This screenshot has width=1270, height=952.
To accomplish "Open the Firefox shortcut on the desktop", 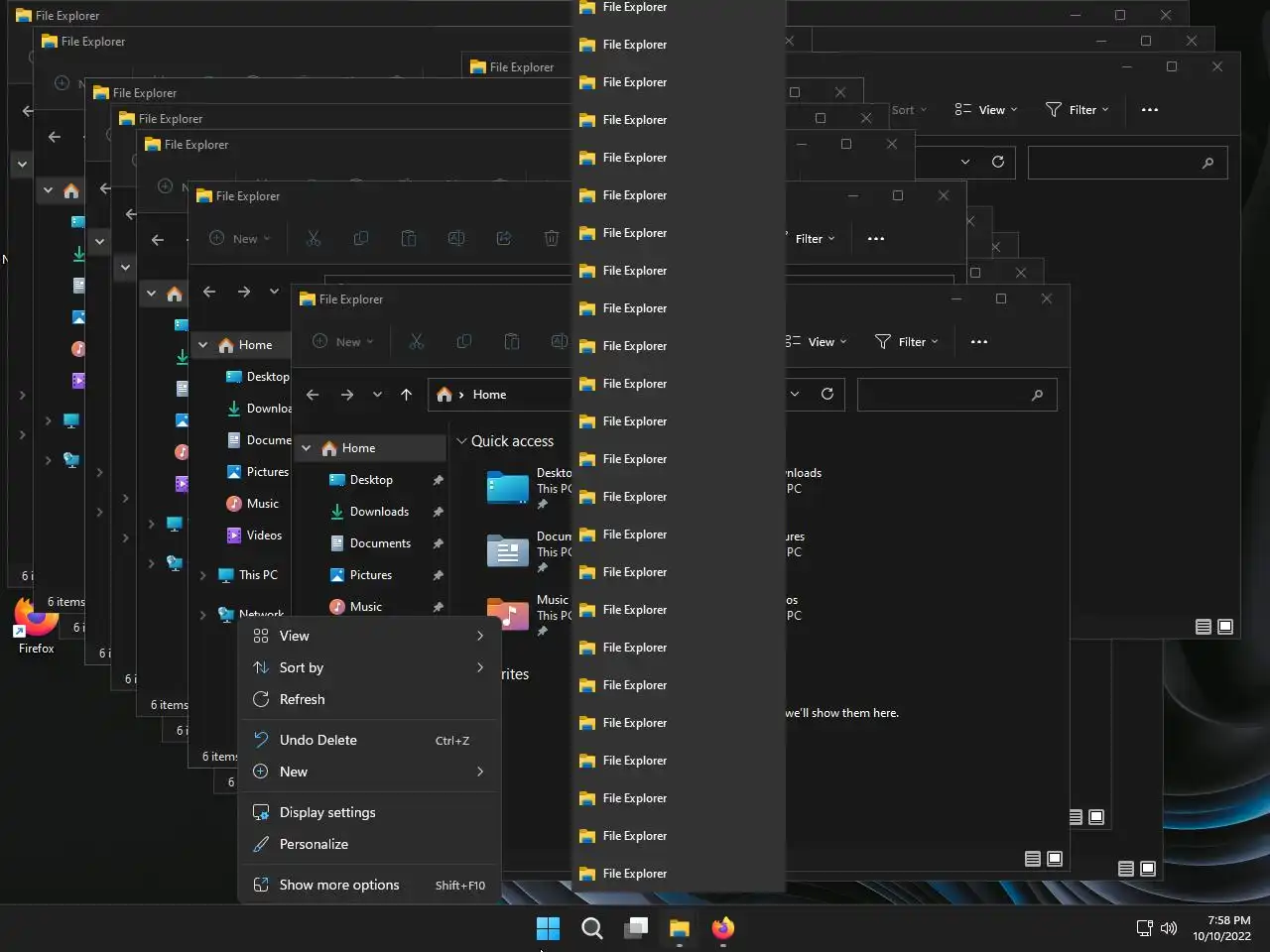I will click(36, 627).
